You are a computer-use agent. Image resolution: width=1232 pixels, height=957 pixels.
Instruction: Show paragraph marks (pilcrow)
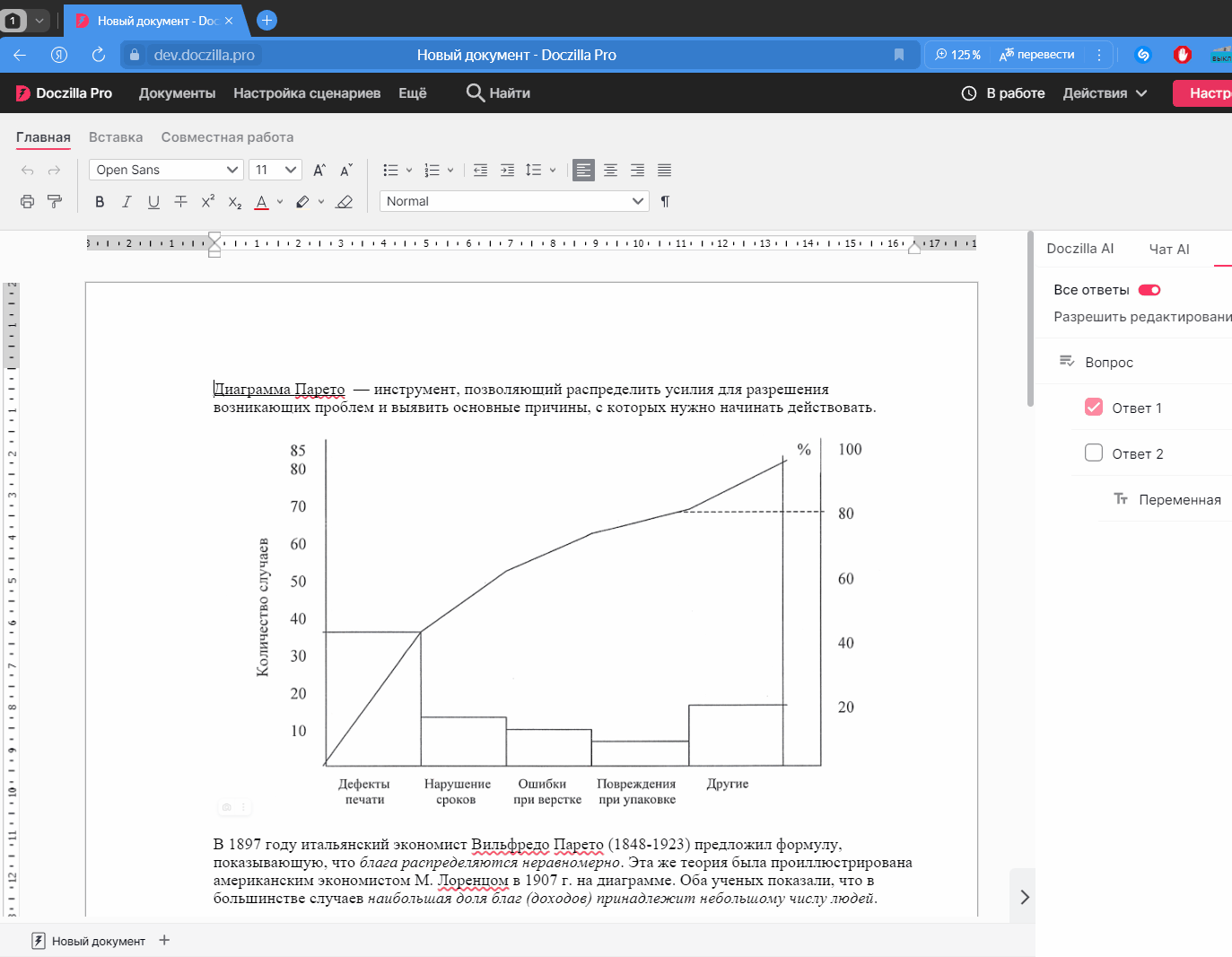[665, 202]
